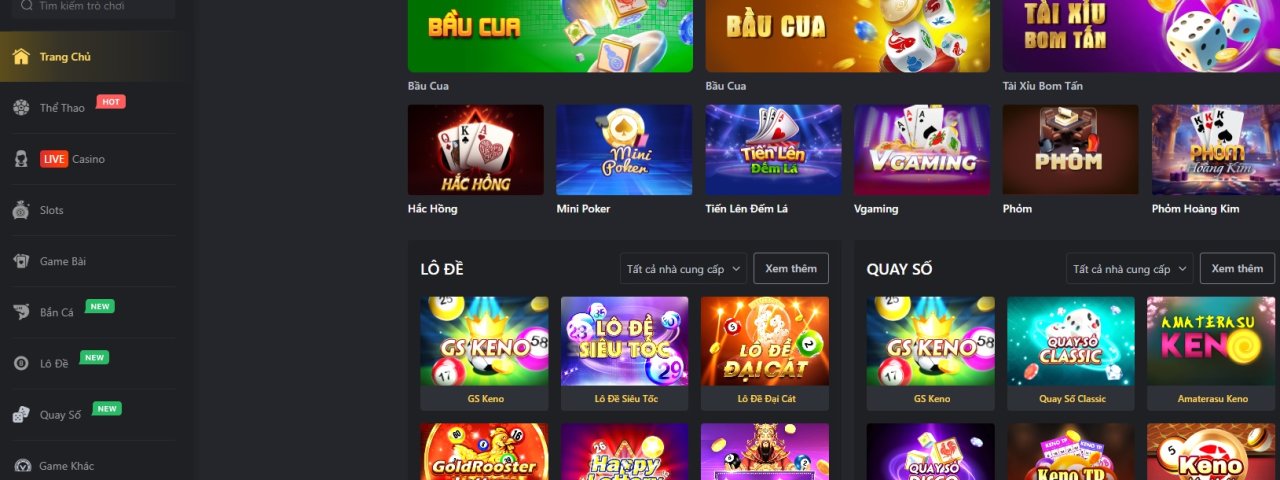The width and height of the screenshot is (1280, 480).
Task: Open the Bắn Cá fish icon
Action: tap(21, 312)
